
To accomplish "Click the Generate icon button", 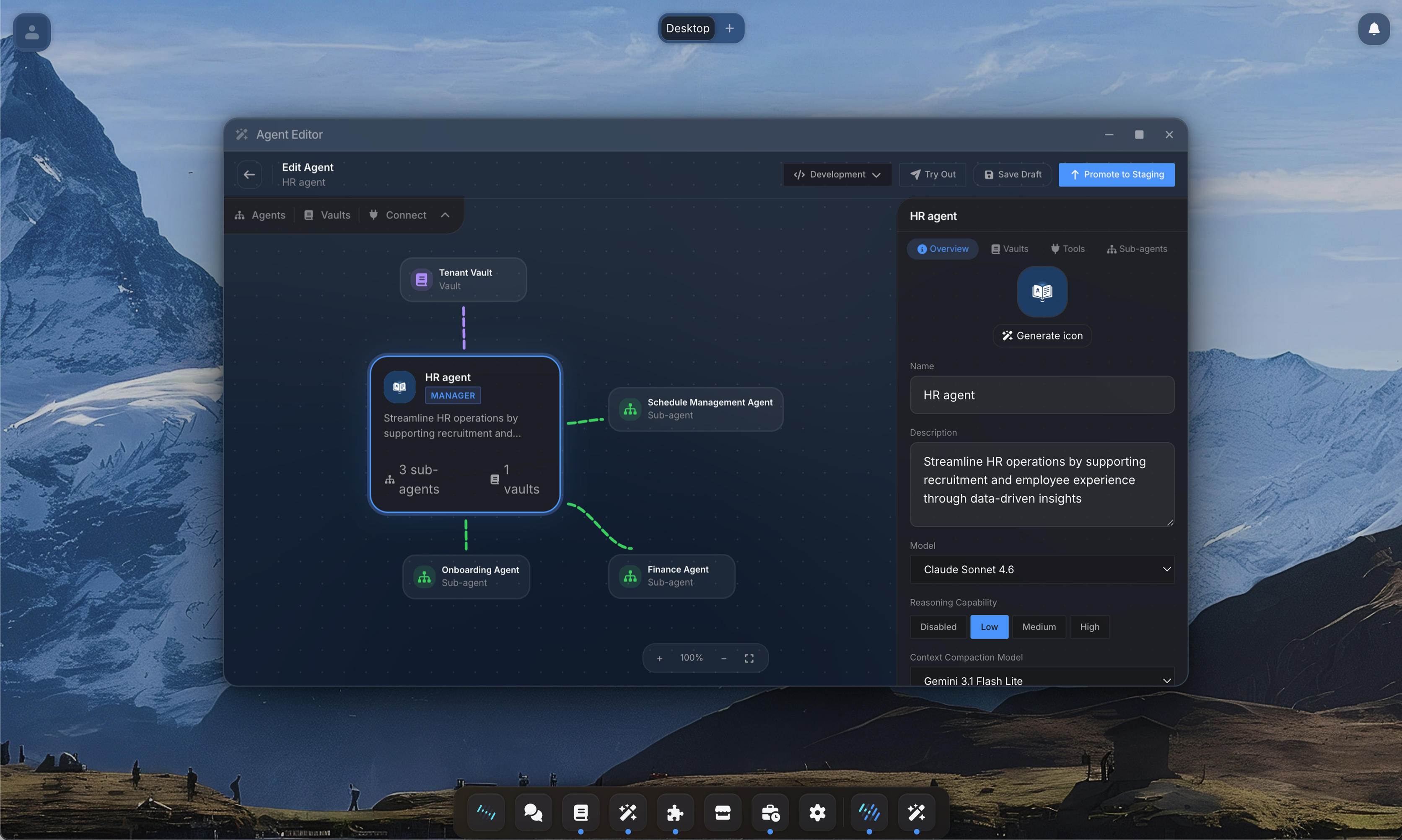I will 1042,335.
